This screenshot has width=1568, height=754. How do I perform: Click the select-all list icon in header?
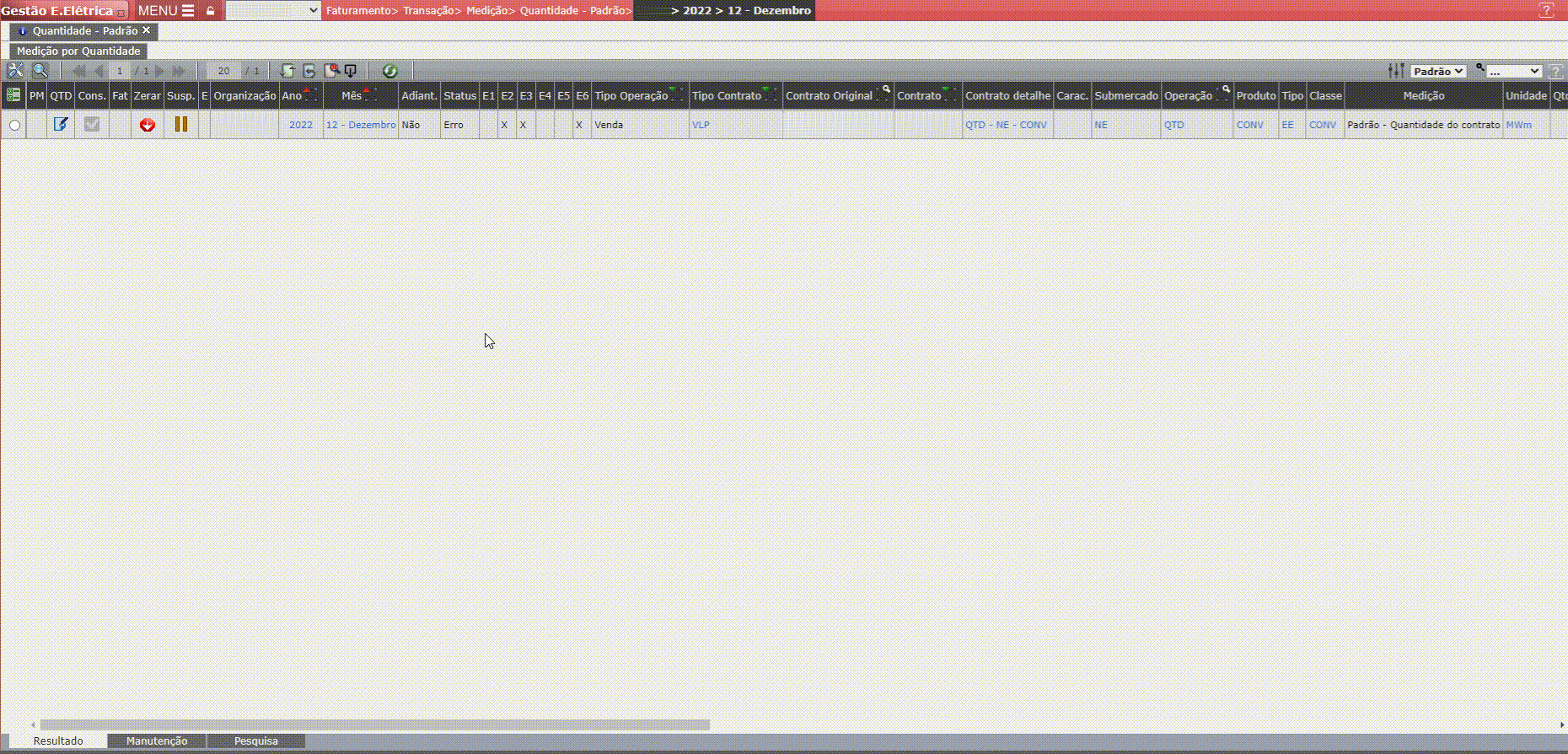point(13,95)
